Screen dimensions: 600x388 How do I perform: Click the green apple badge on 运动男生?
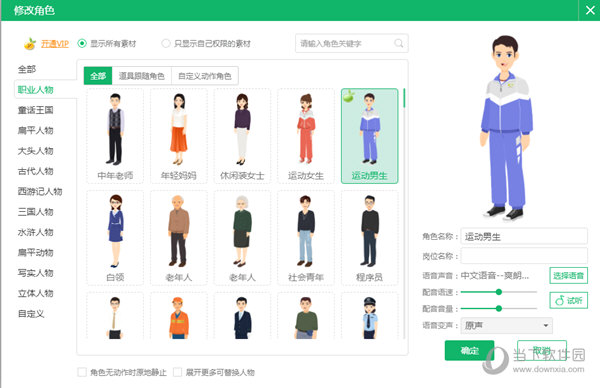pyautogui.click(x=349, y=96)
